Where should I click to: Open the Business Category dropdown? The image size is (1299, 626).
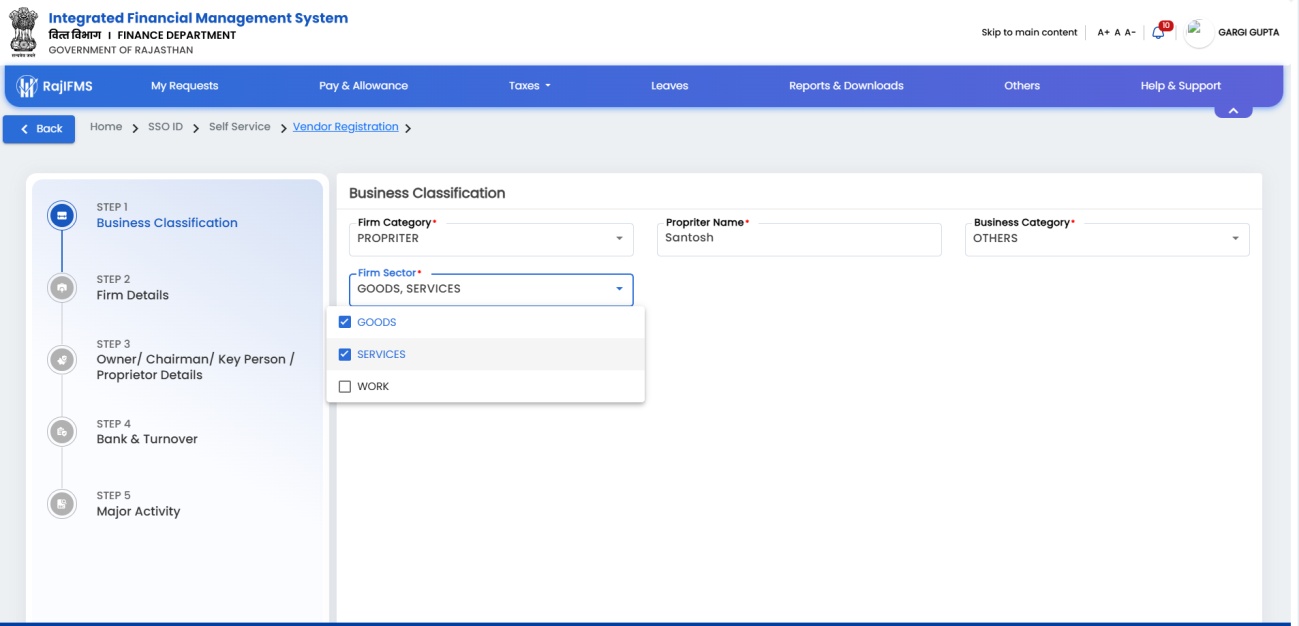1107,239
